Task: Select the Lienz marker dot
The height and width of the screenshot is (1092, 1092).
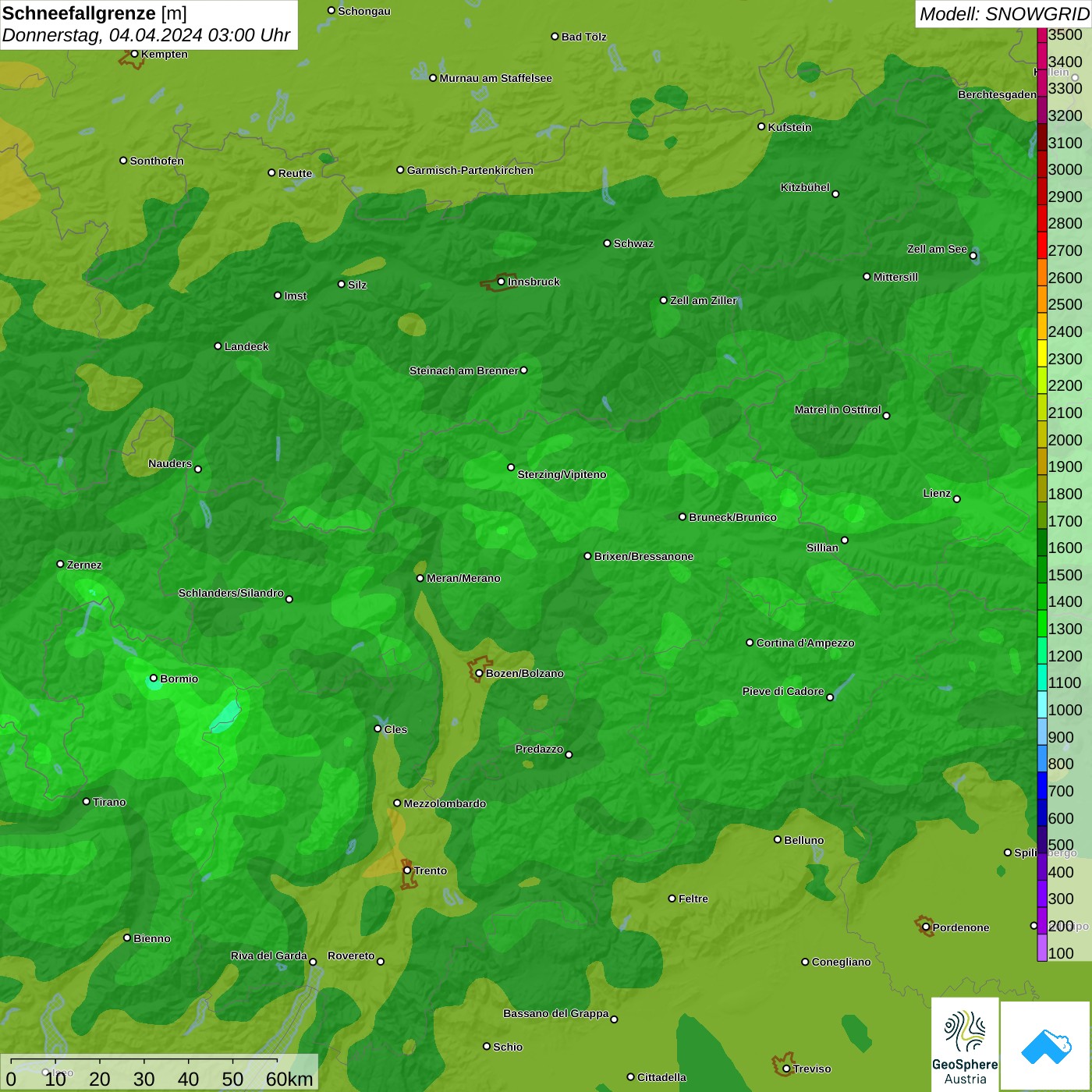Action: pos(957,498)
